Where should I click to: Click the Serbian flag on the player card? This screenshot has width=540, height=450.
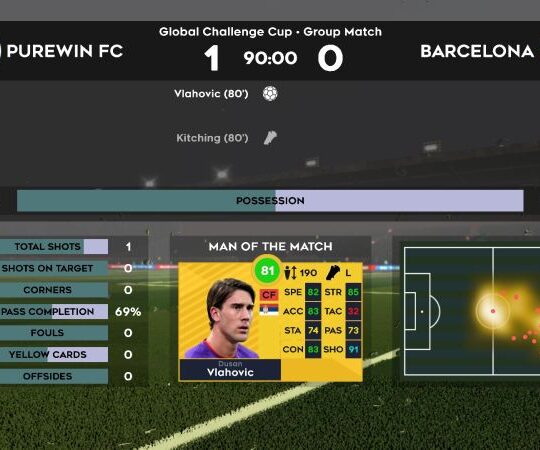269,310
